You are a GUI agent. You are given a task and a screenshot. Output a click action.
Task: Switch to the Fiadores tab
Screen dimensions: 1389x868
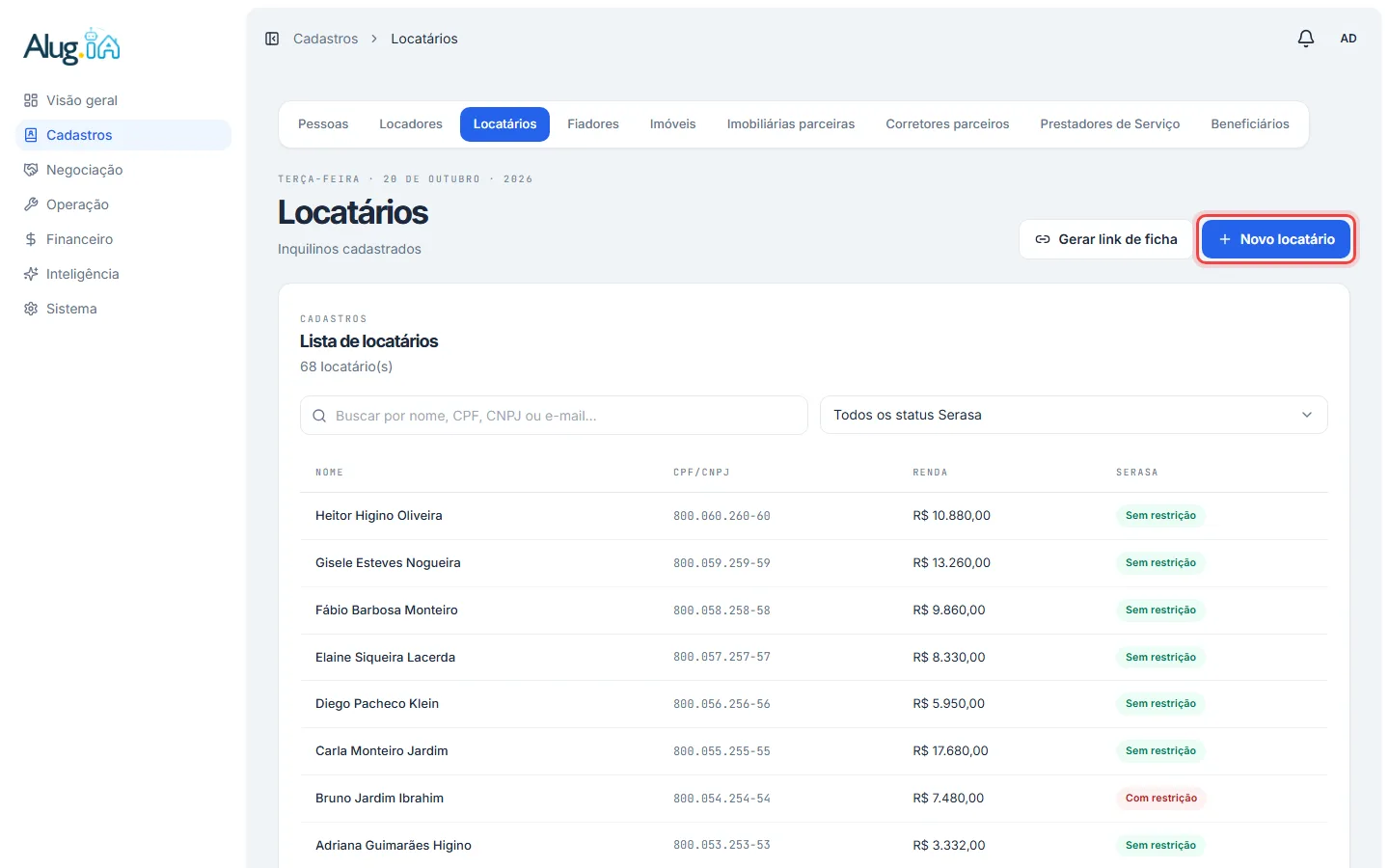[593, 124]
